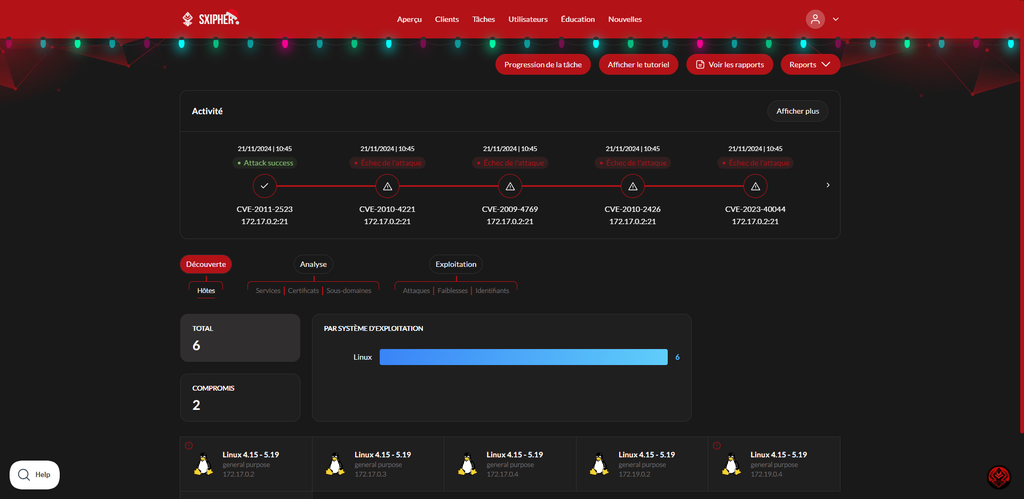Image resolution: width=1024 pixels, height=499 pixels.
Task: Click the penguin icon for host 172.17.0.4
Action: click(x=467, y=464)
